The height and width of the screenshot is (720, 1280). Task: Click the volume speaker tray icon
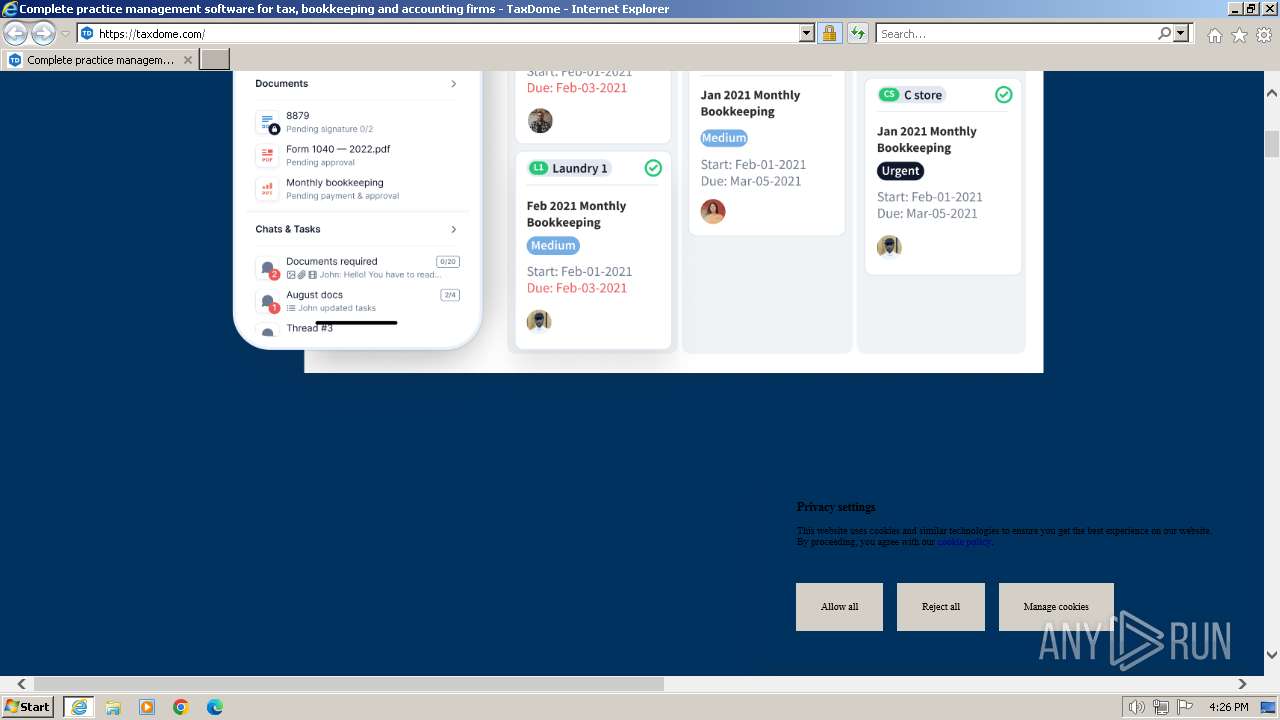[1137, 707]
